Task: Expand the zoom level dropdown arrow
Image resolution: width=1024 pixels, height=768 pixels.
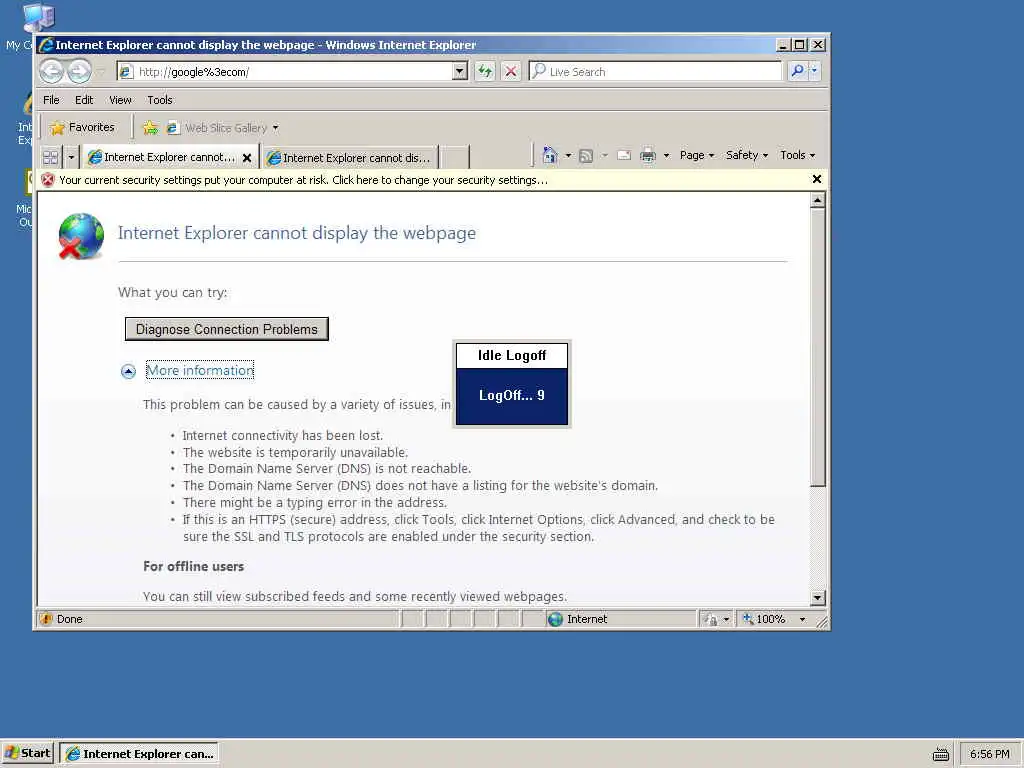Action: tap(802, 619)
